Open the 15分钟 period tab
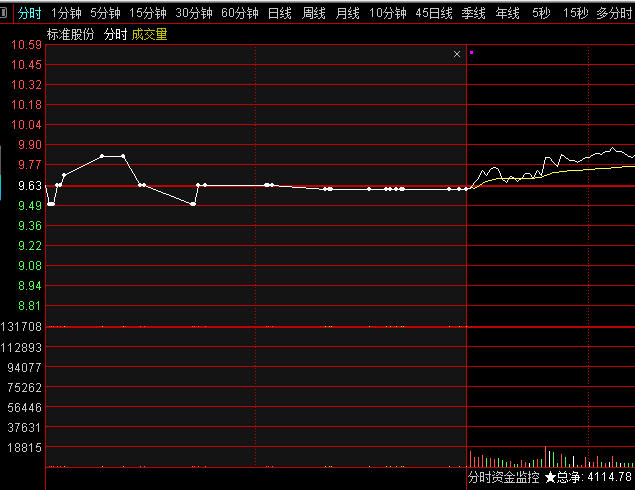Screen dimensions: 635x490 pos(148,13)
